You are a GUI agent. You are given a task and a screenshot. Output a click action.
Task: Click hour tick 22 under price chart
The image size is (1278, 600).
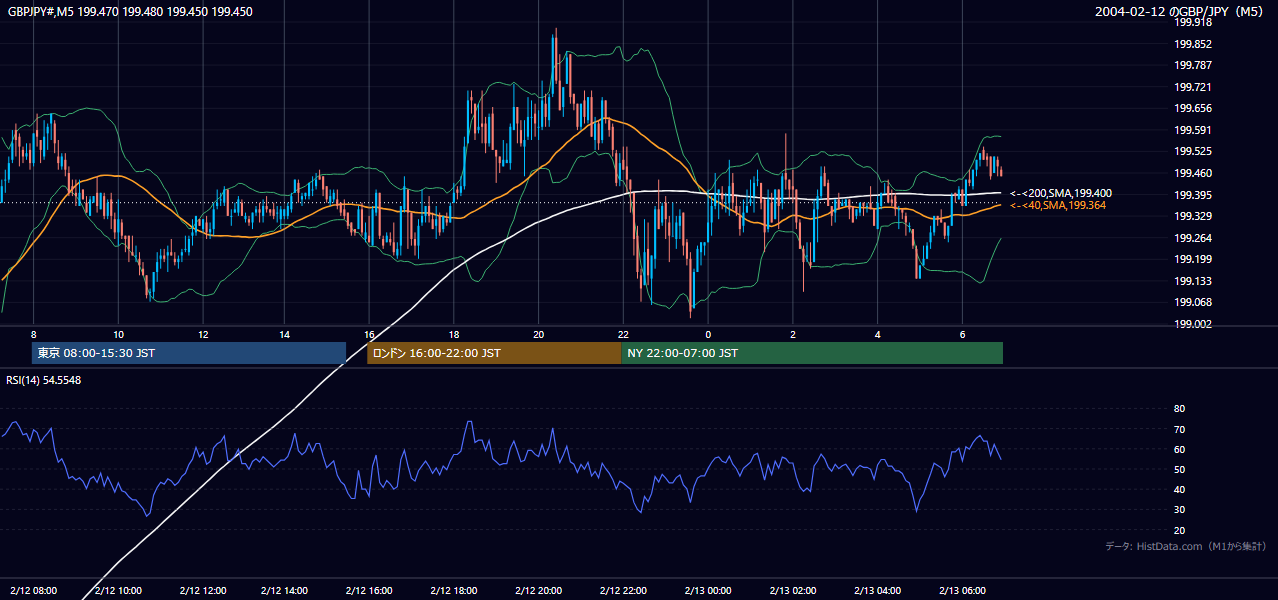click(623, 334)
